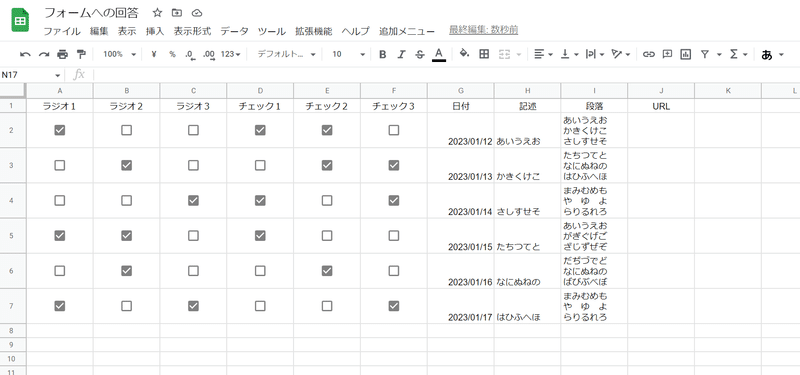Open the 最終編集: 数秒前 link

pos(484,30)
